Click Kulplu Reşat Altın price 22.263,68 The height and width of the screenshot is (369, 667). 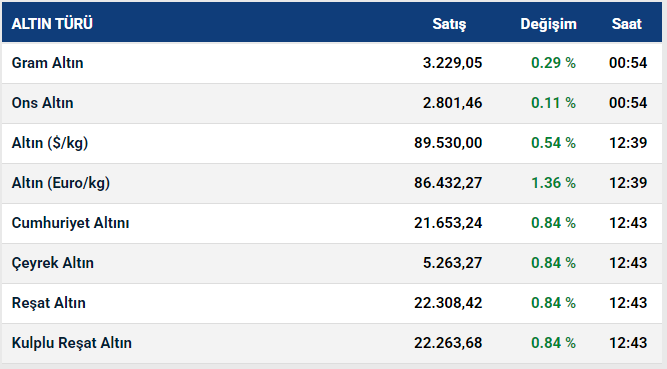pos(448,343)
